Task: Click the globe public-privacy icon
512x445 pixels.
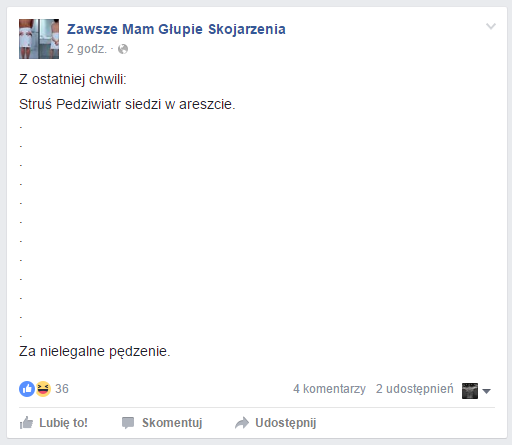Action: (123, 49)
